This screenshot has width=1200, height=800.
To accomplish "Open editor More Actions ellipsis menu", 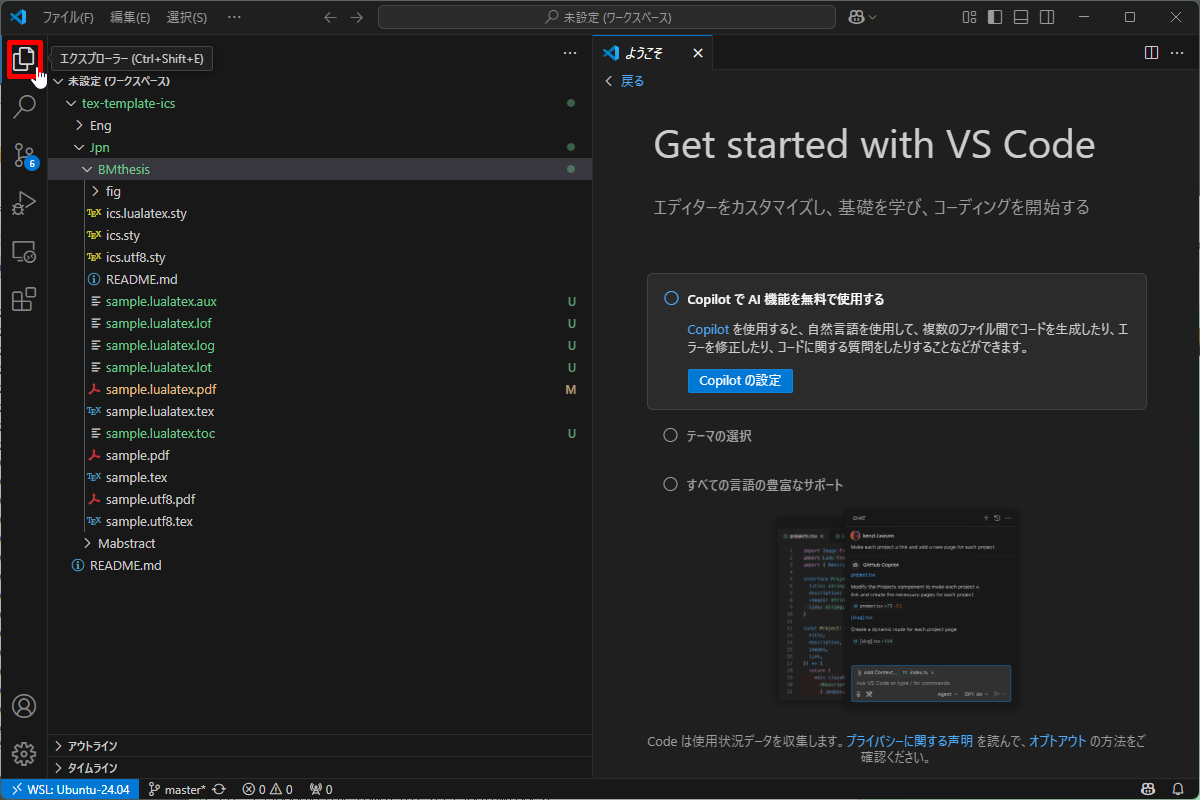I will (x=1179, y=53).
